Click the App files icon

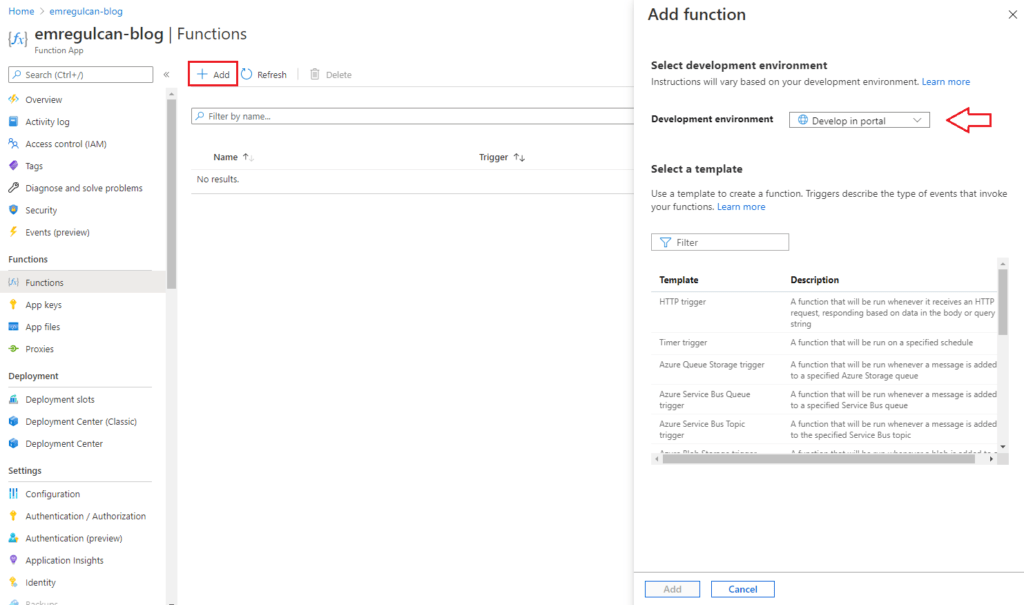coord(13,327)
